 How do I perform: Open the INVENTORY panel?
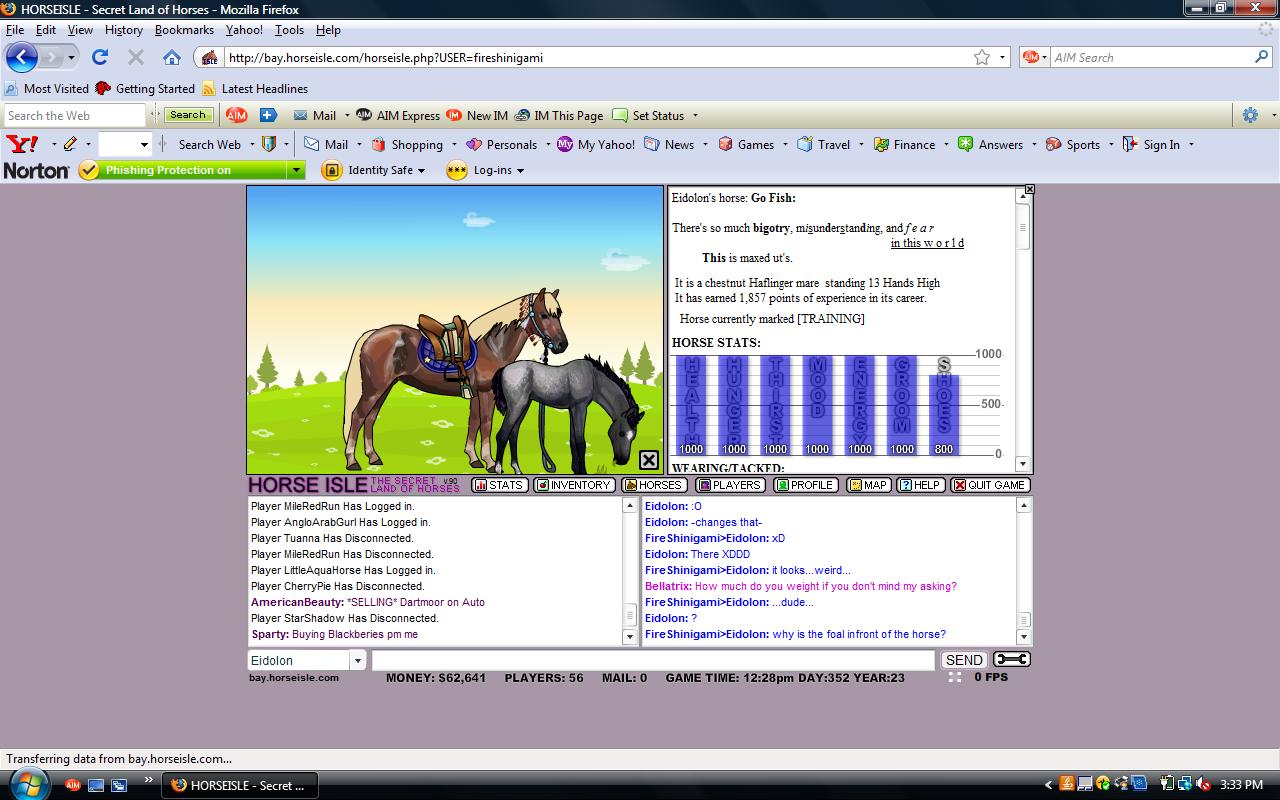(x=573, y=485)
